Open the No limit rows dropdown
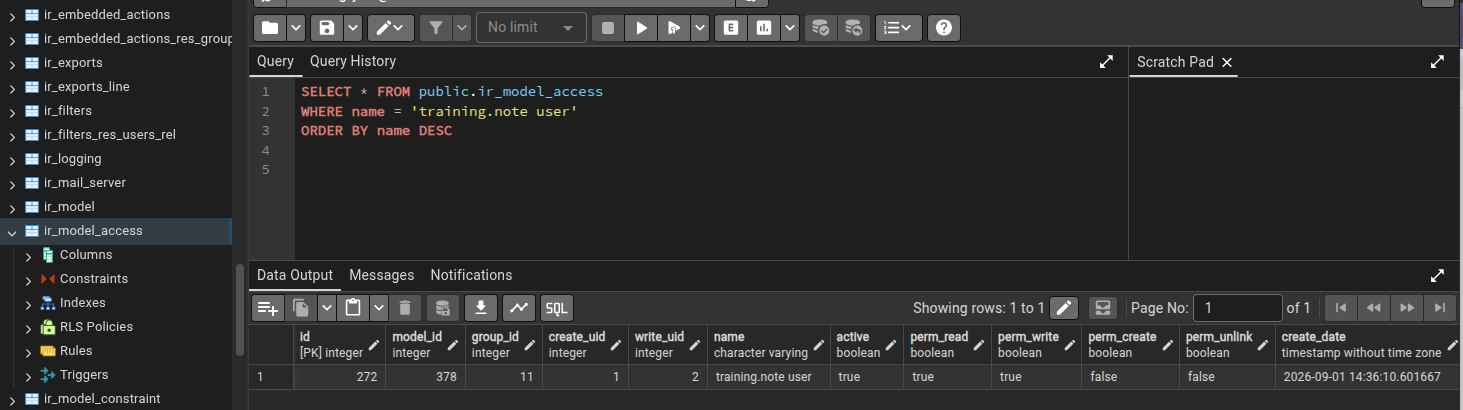This screenshot has height=410, width=1463. point(531,28)
